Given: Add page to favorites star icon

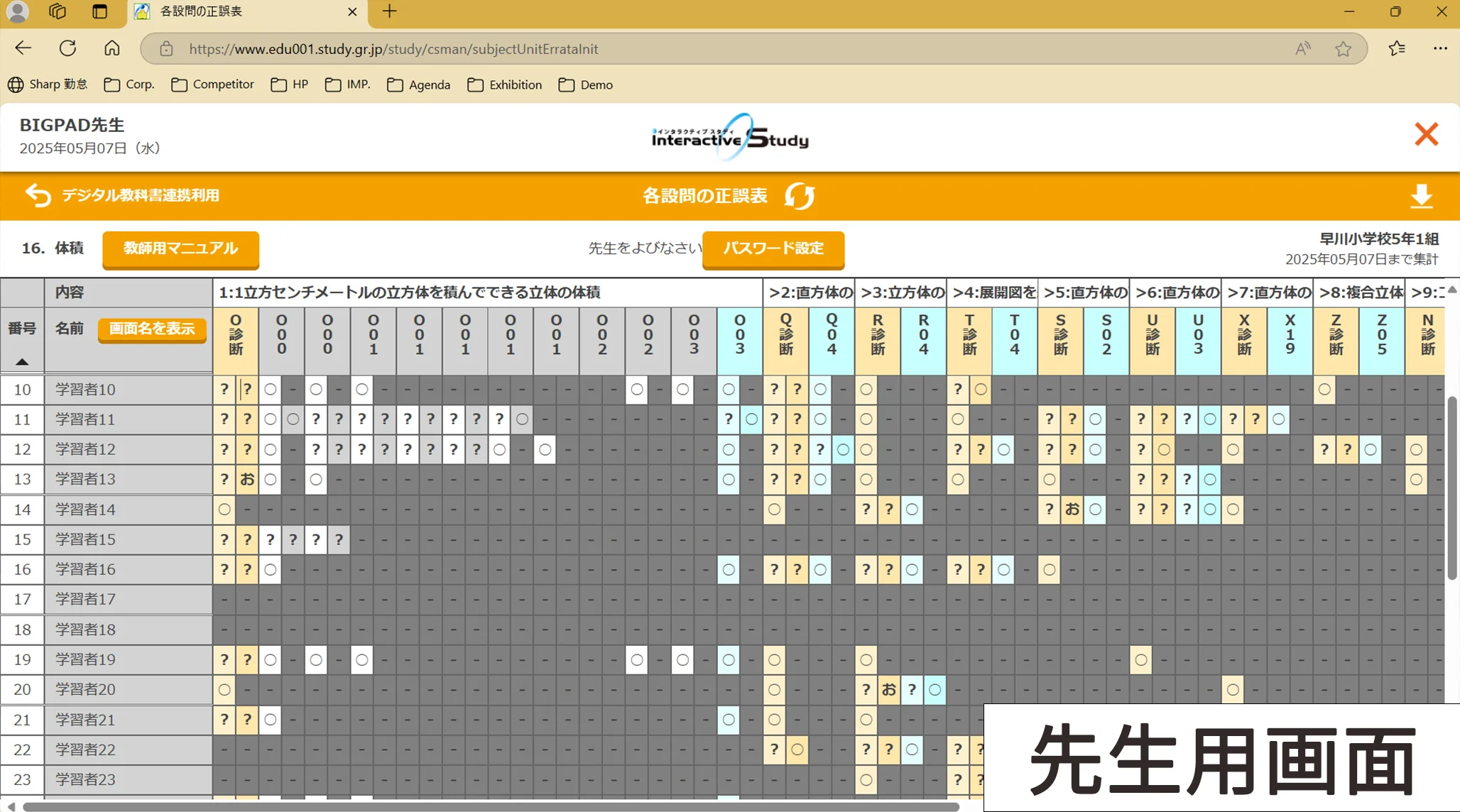Looking at the screenshot, I should [1343, 49].
